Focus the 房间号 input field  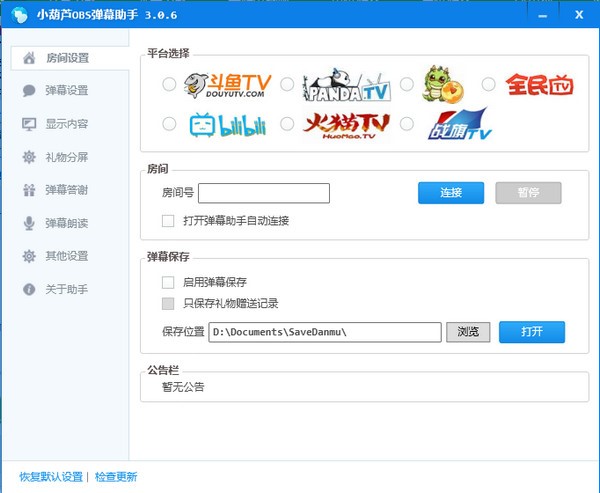pyautogui.click(x=264, y=193)
